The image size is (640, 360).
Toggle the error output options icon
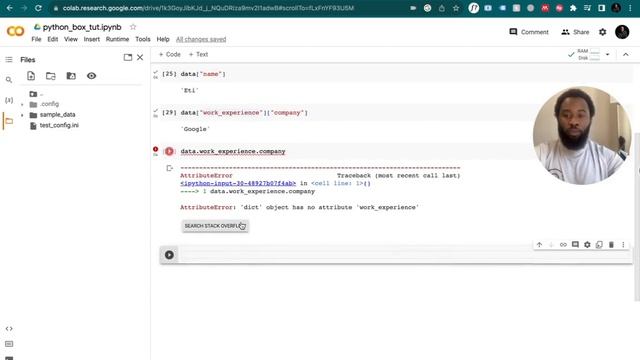170,168
